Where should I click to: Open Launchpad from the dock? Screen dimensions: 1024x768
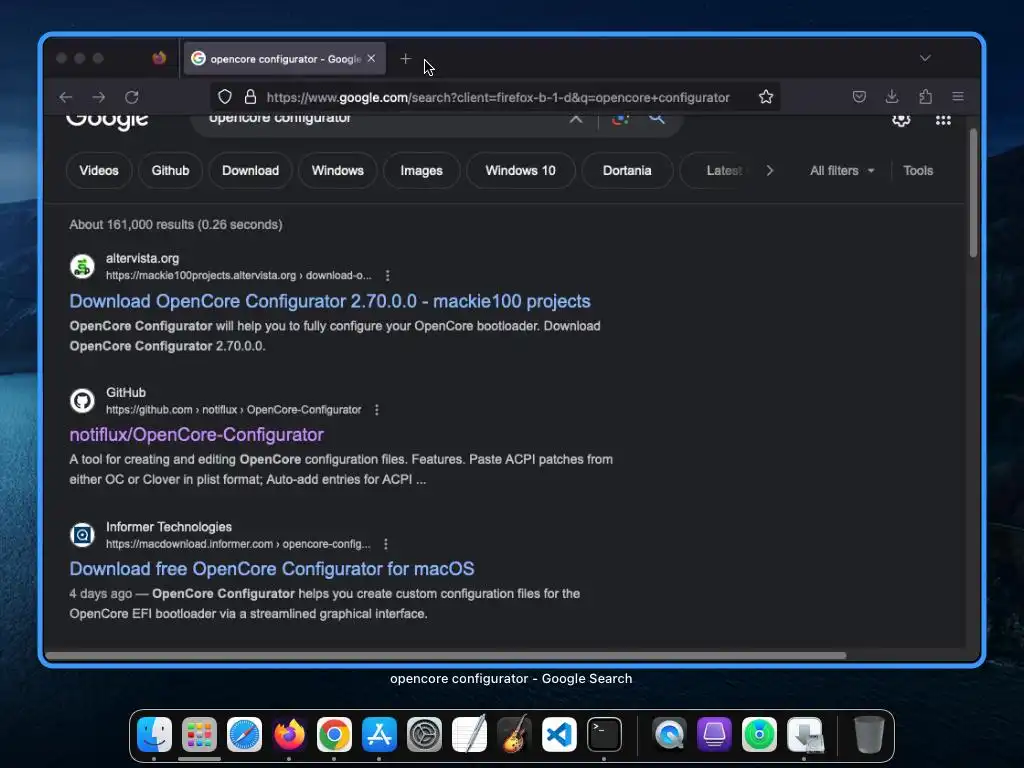click(x=199, y=735)
